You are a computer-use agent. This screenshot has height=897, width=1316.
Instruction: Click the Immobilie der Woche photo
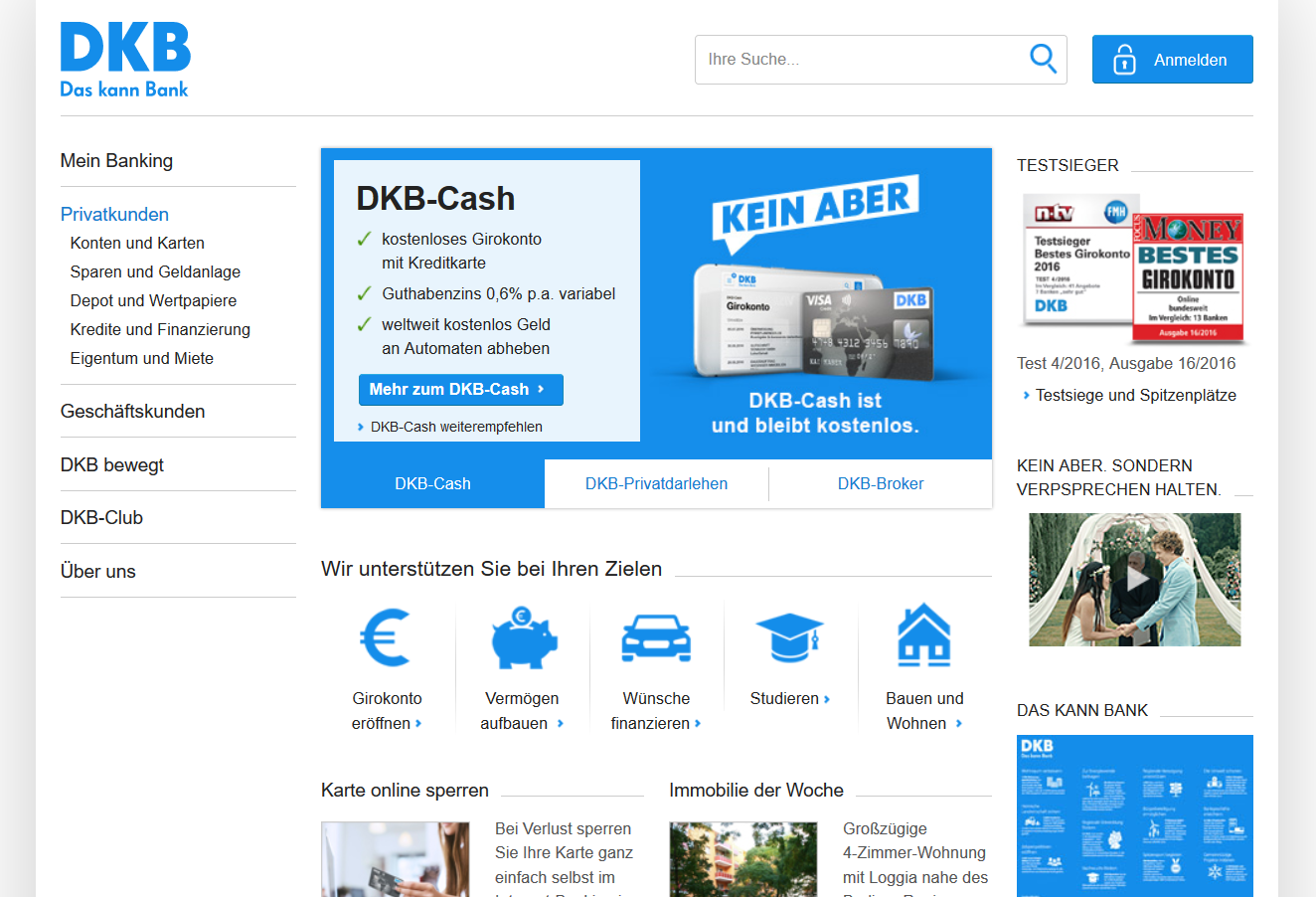(x=743, y=859)
